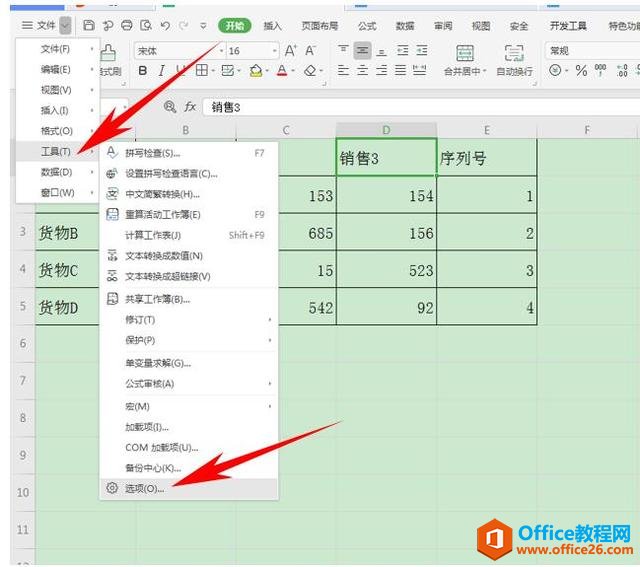This screenshot has width=640, height=567.
Task: Click the formula bar showing 销售3
Action: (420, 107)
